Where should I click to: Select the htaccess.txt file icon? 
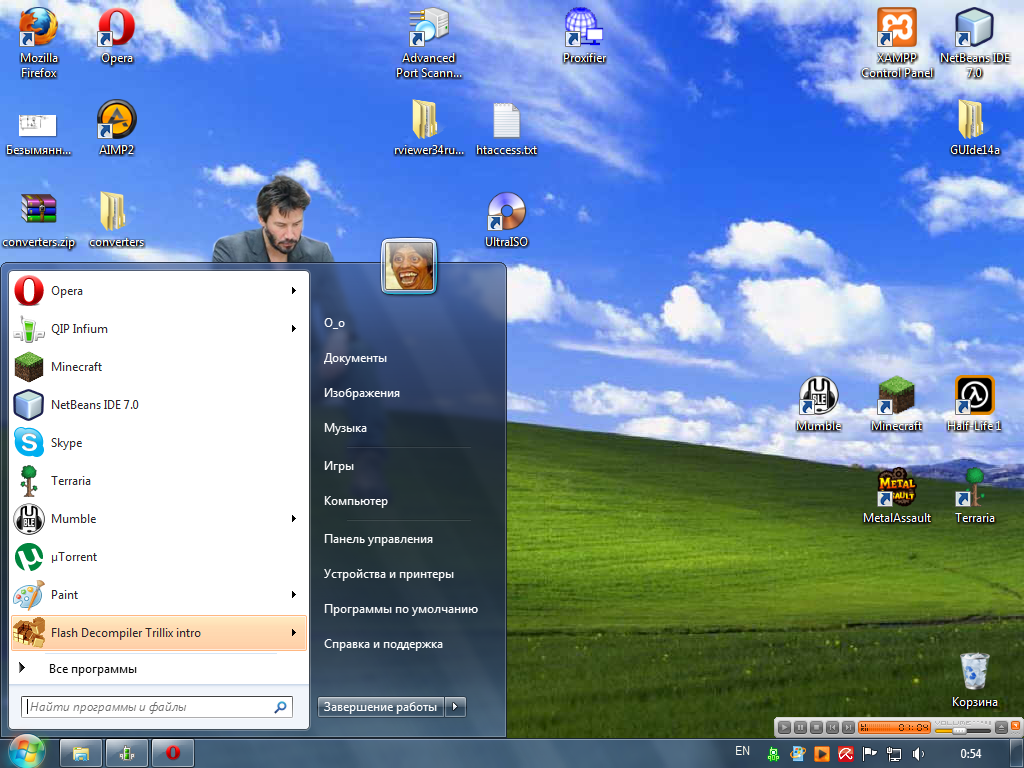pyautogui.click(x=506, y=128)
